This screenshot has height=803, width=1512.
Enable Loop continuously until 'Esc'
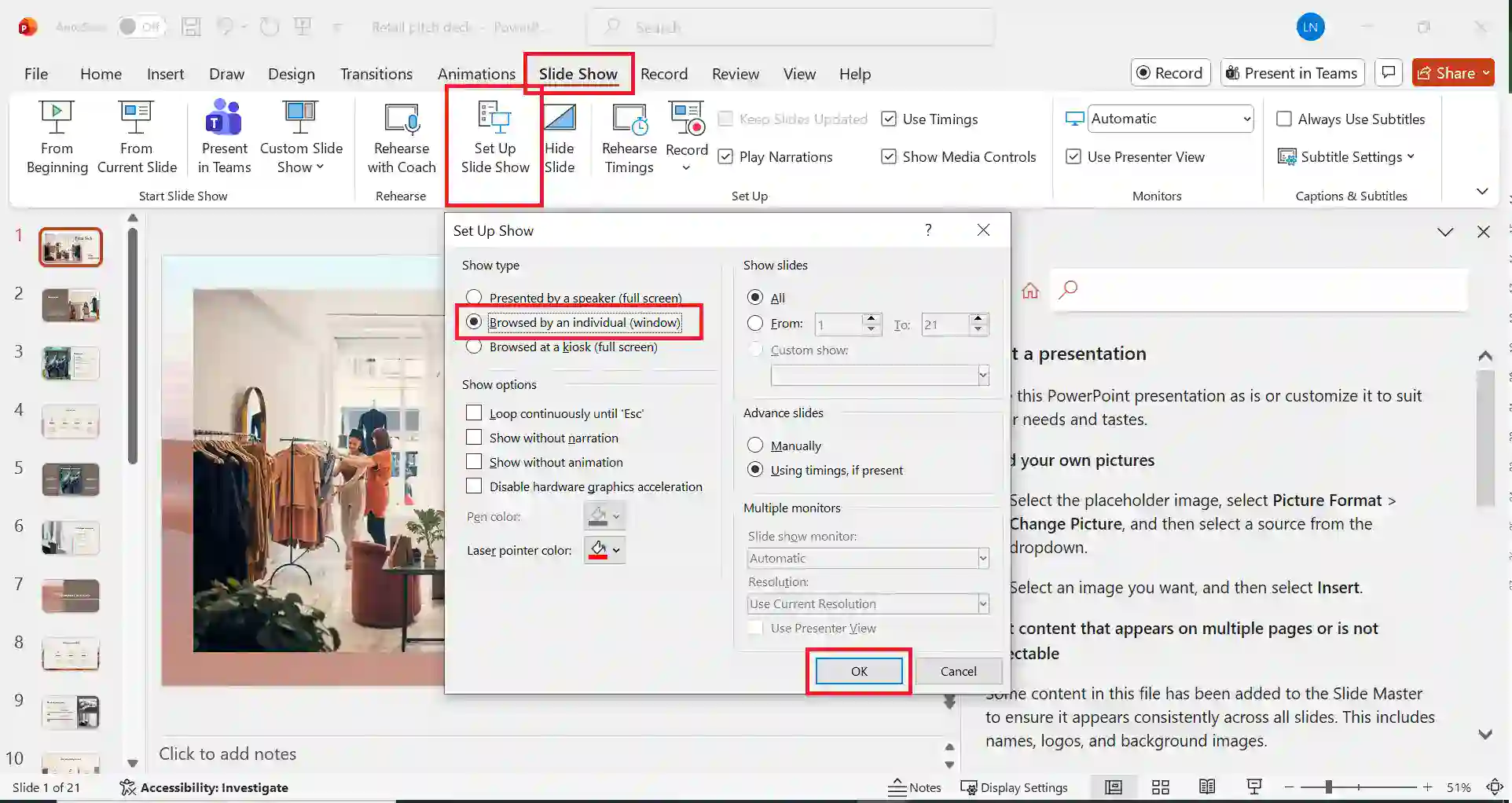[x=474, y=413]
